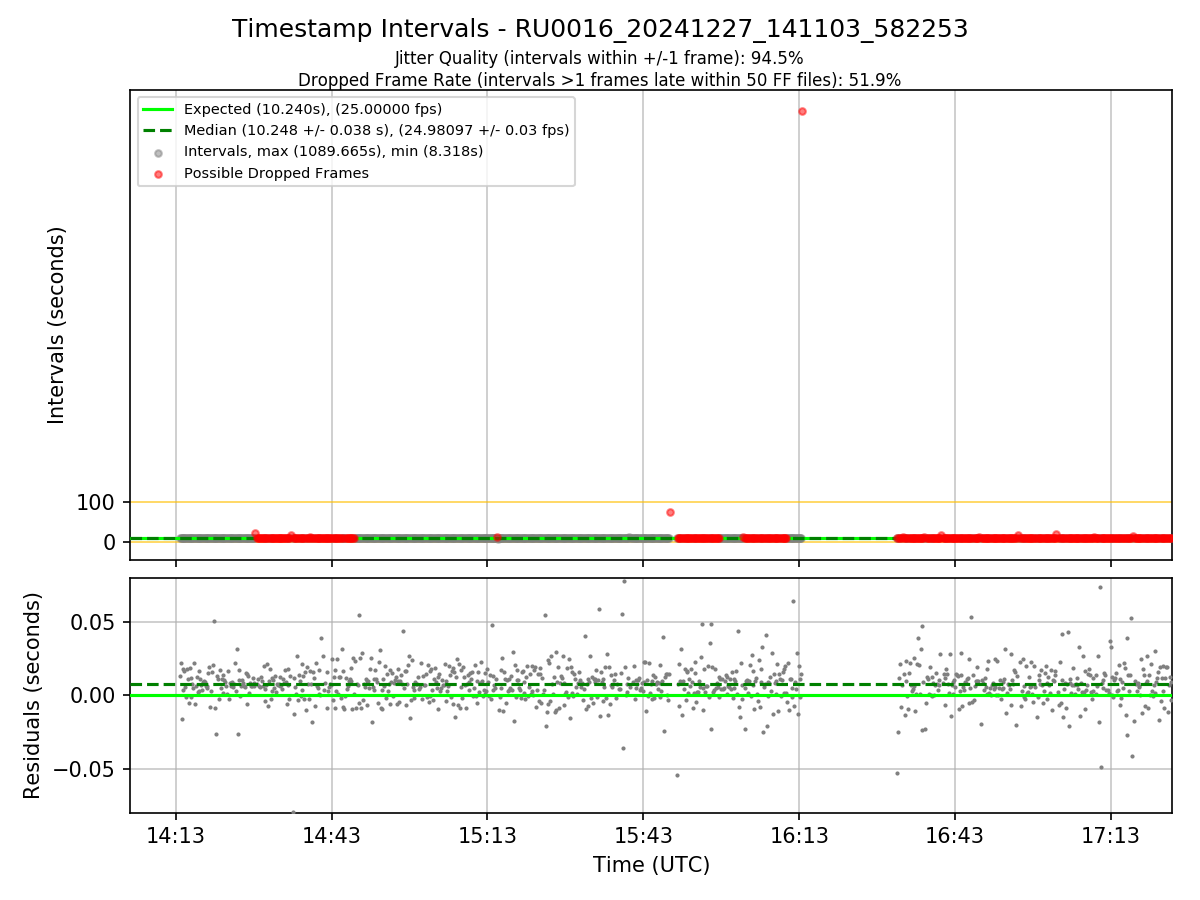The width and height of the screenshot is (1200, 900).
Task: Click the "0" tick label on intervals axis
Action: point(110,541)
